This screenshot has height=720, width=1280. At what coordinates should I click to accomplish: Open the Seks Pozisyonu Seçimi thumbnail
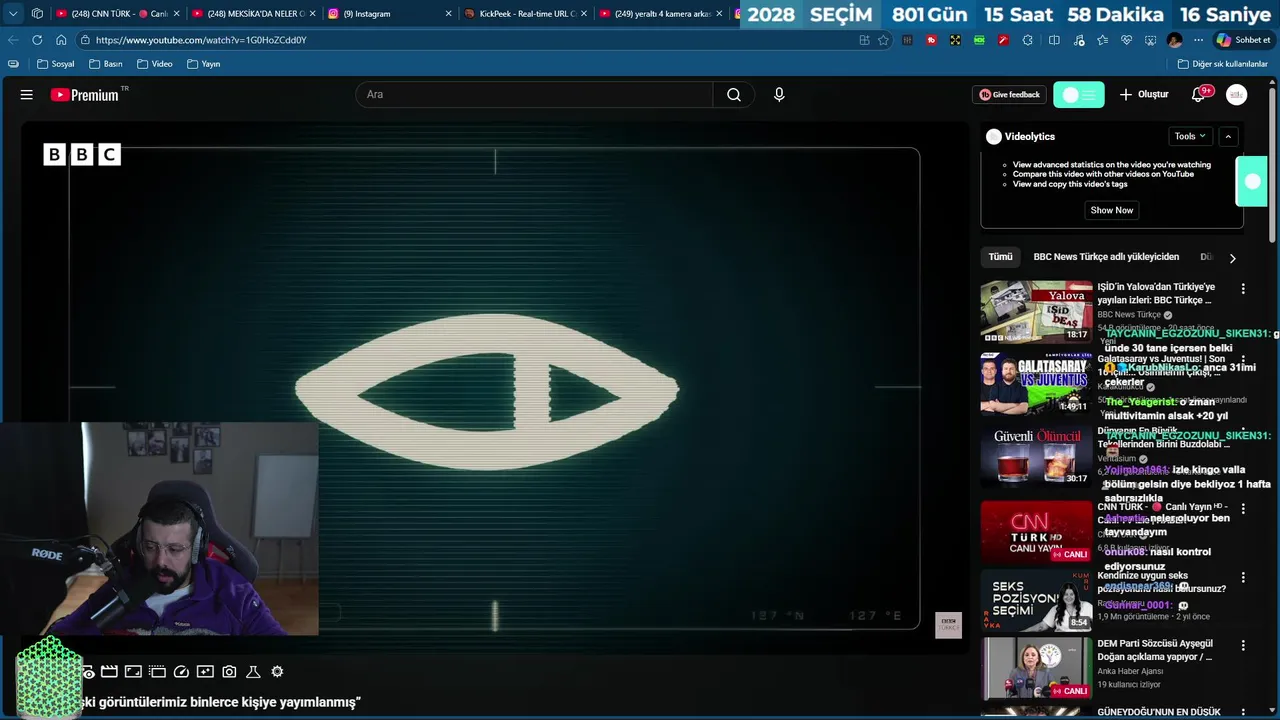(1036, 600)
